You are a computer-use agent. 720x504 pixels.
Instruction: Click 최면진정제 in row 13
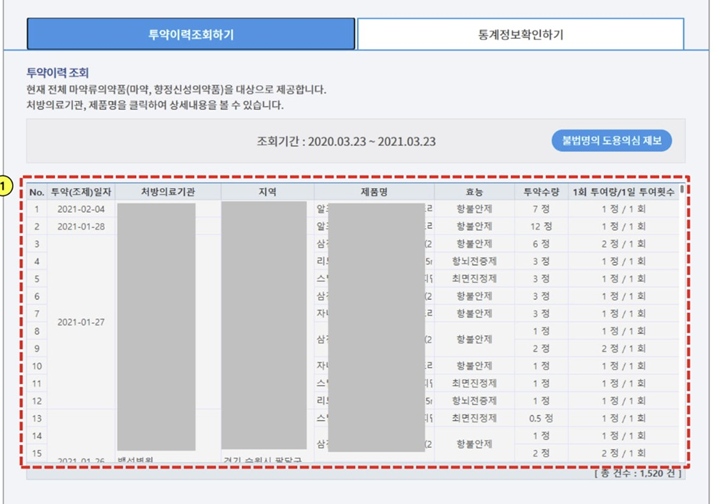click(474, 419)
